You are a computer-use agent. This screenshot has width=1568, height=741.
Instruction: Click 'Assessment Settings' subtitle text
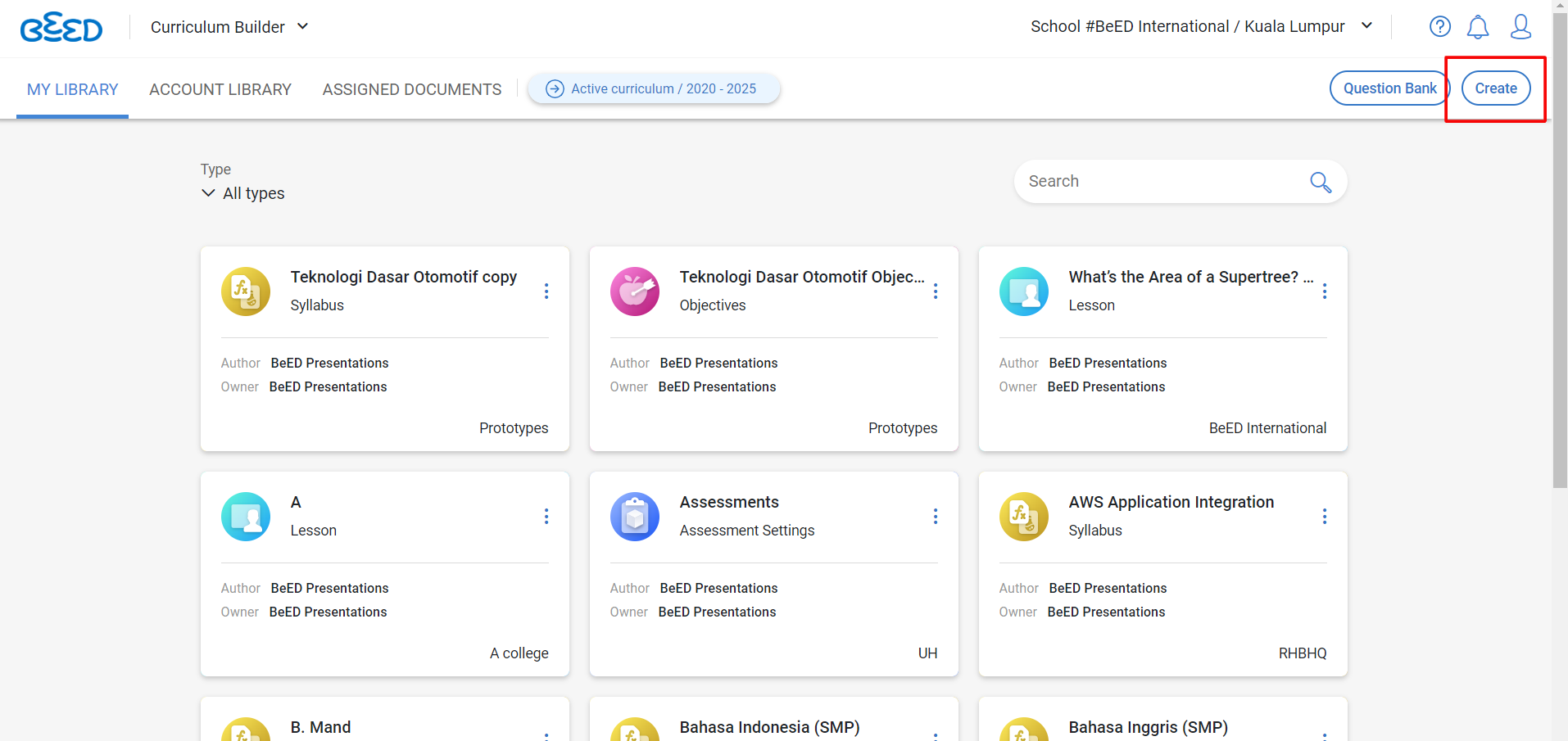(x=747, y=531)
